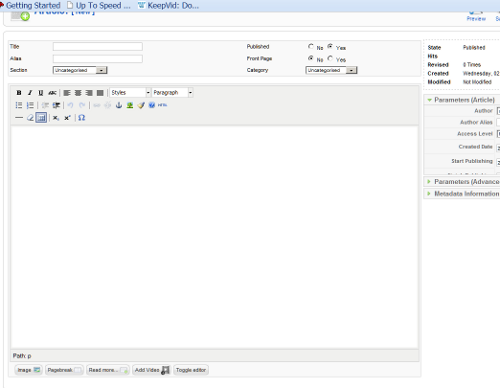Click inside the article text editing area
Image resolution: width=500 pixels, height=388 pixels.
pyautogui.click(x=215, y=237)
